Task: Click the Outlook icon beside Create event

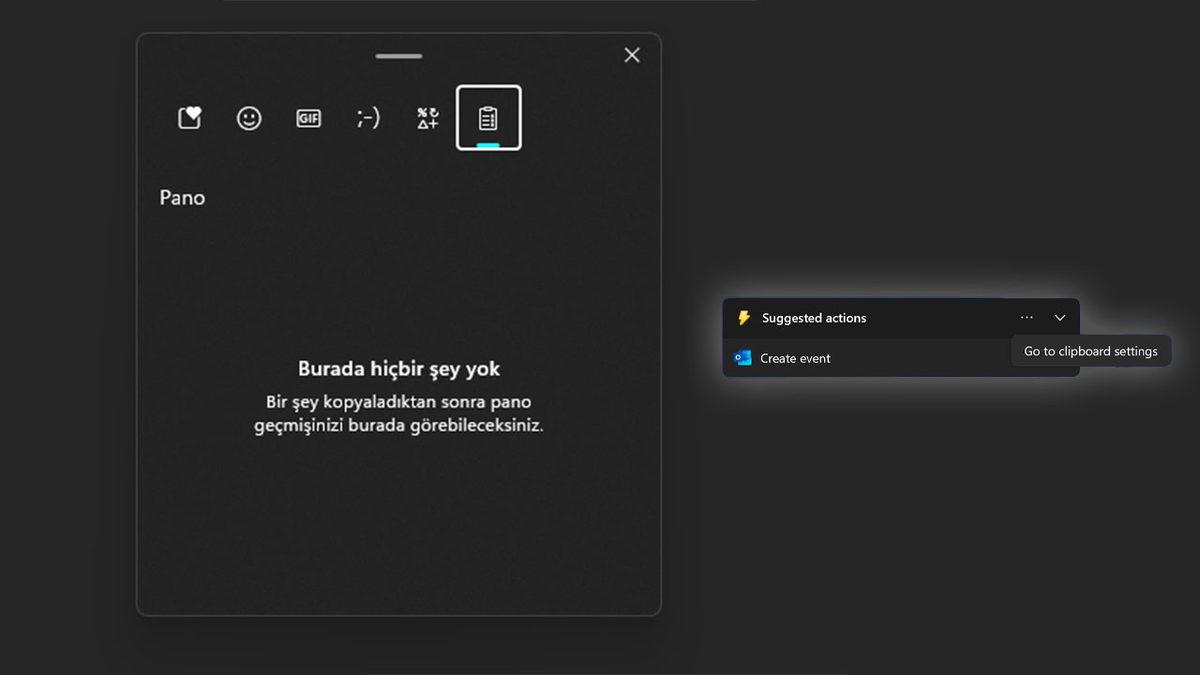Action: (x=742, y=357)
